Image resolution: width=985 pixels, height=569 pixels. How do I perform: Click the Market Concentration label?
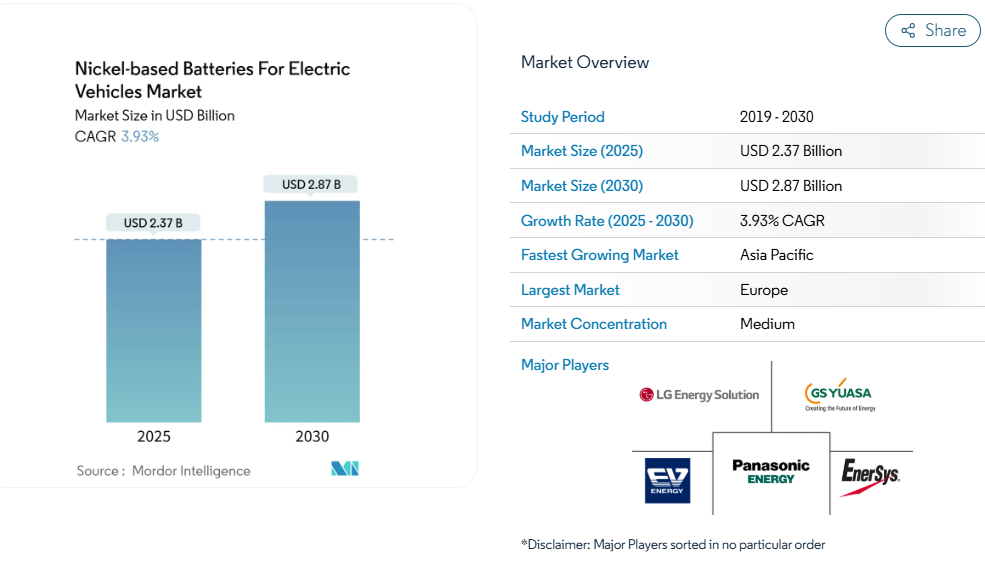[x=593, y=324]
